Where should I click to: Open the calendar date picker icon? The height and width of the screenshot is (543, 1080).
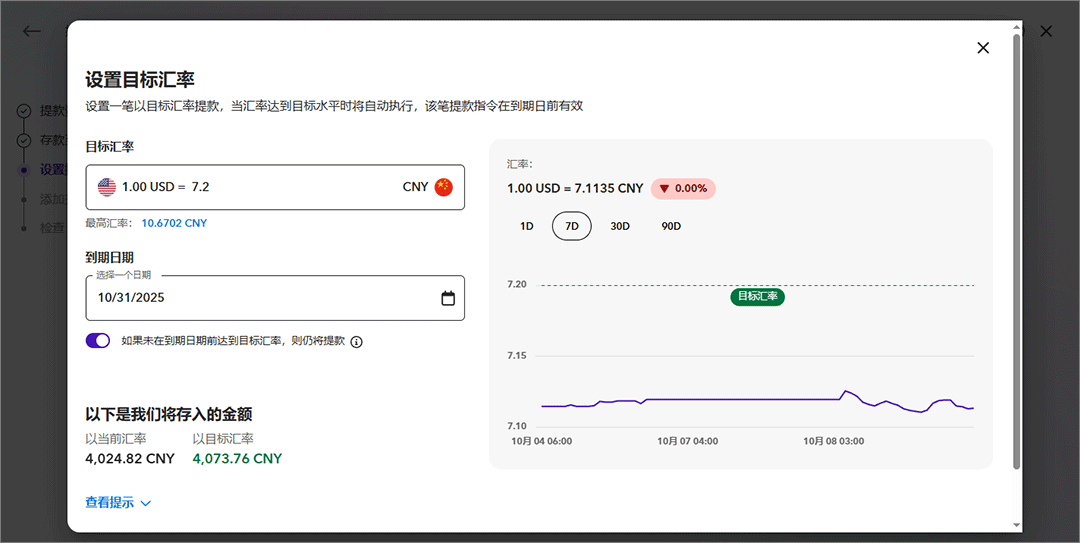point(448,298)
